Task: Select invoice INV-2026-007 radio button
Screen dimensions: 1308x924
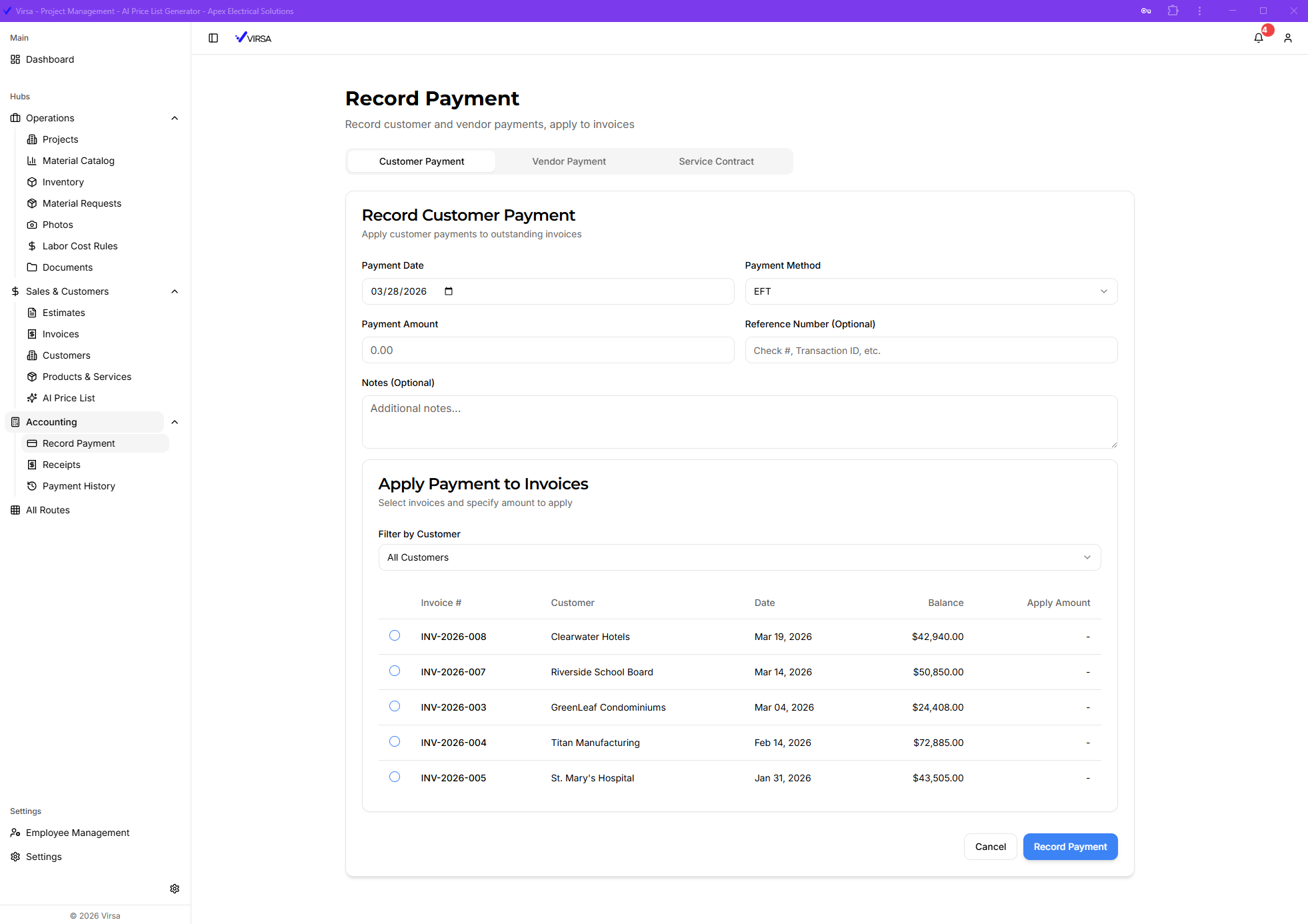Action: 395,671
